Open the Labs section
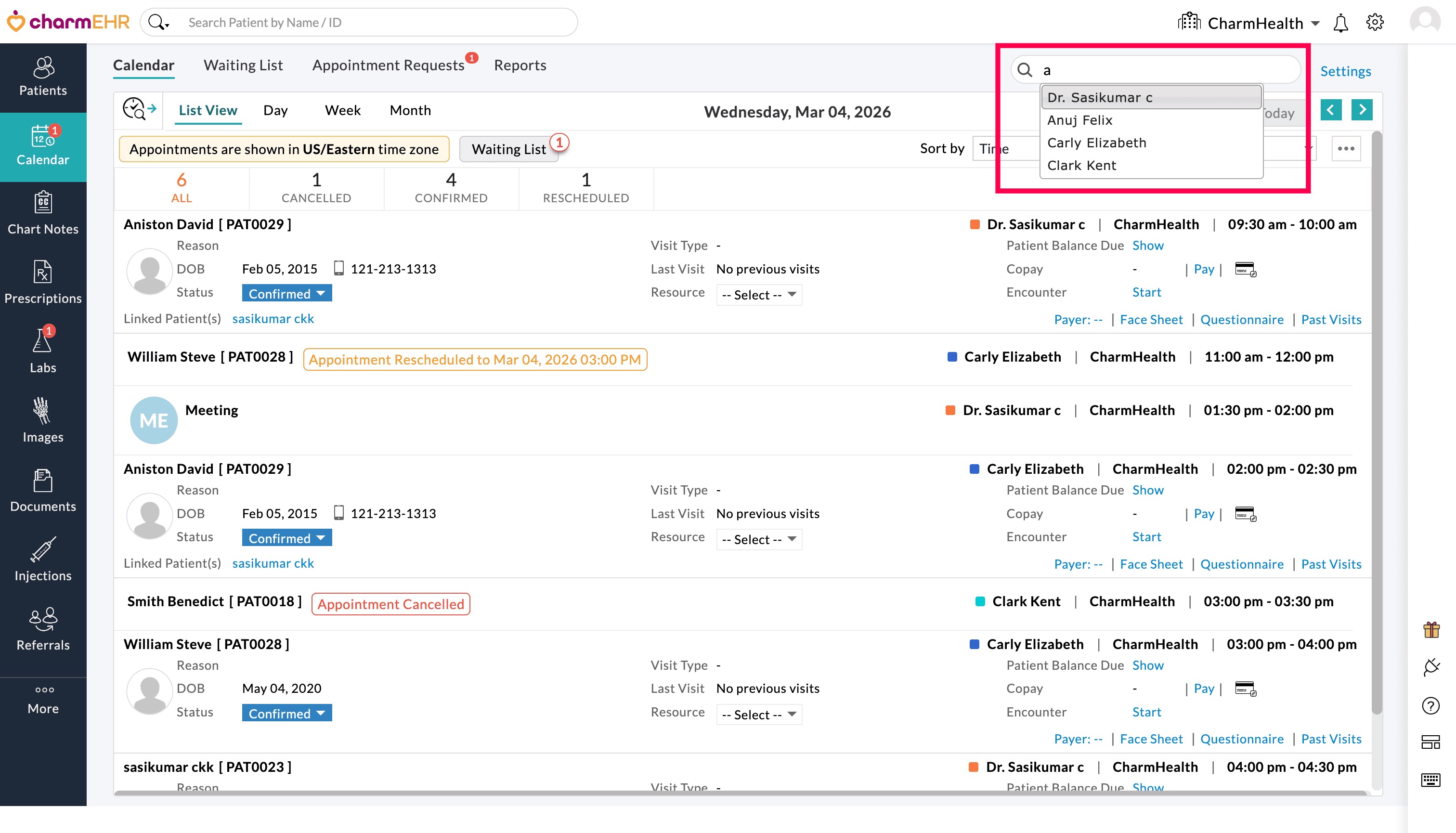1456x833 pixels. 43,352
